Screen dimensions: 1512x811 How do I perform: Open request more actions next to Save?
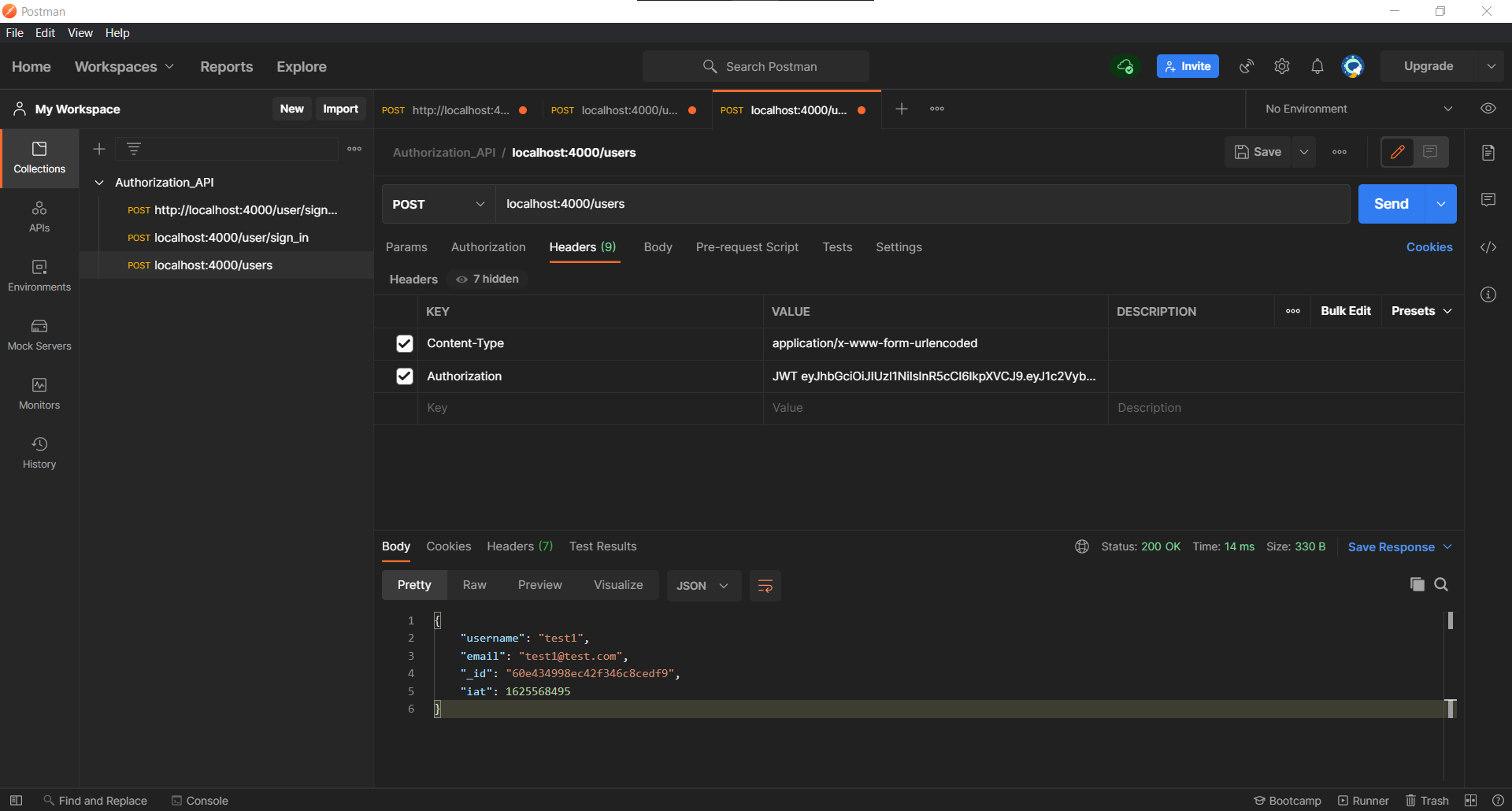1340,152
